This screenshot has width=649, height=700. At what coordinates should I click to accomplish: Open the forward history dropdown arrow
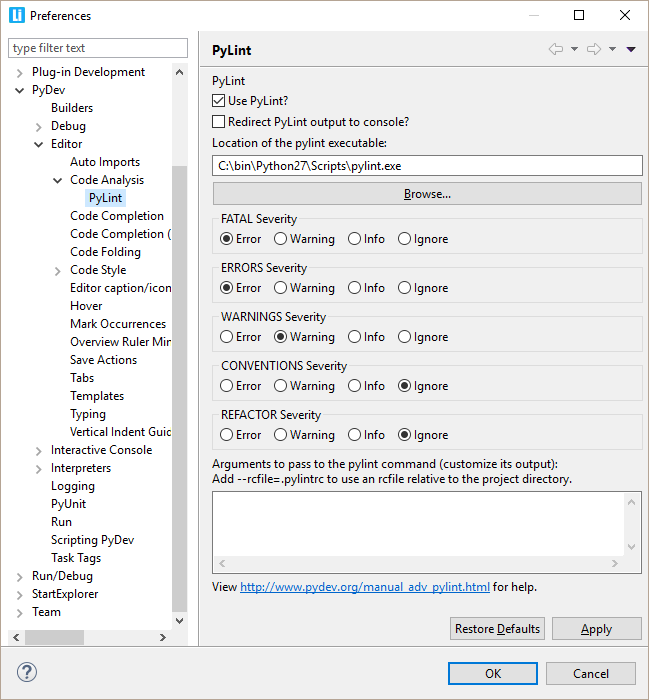(612, 49)
